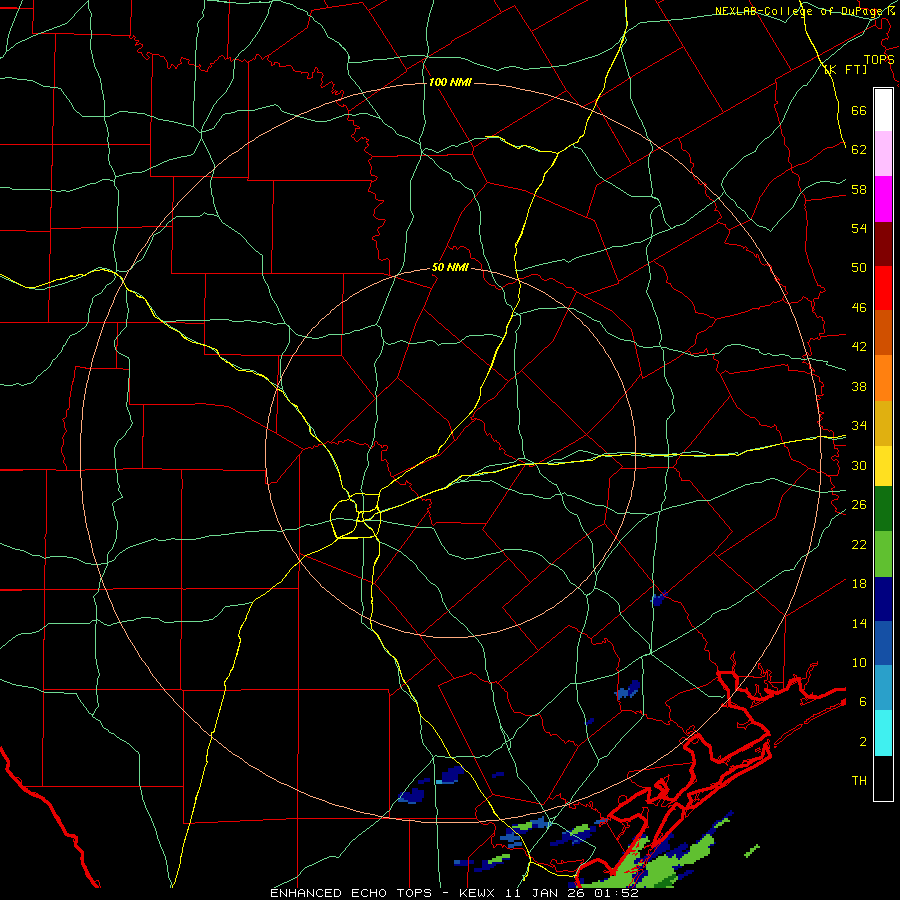Click the "66" scale label

[x=859, y=110]
